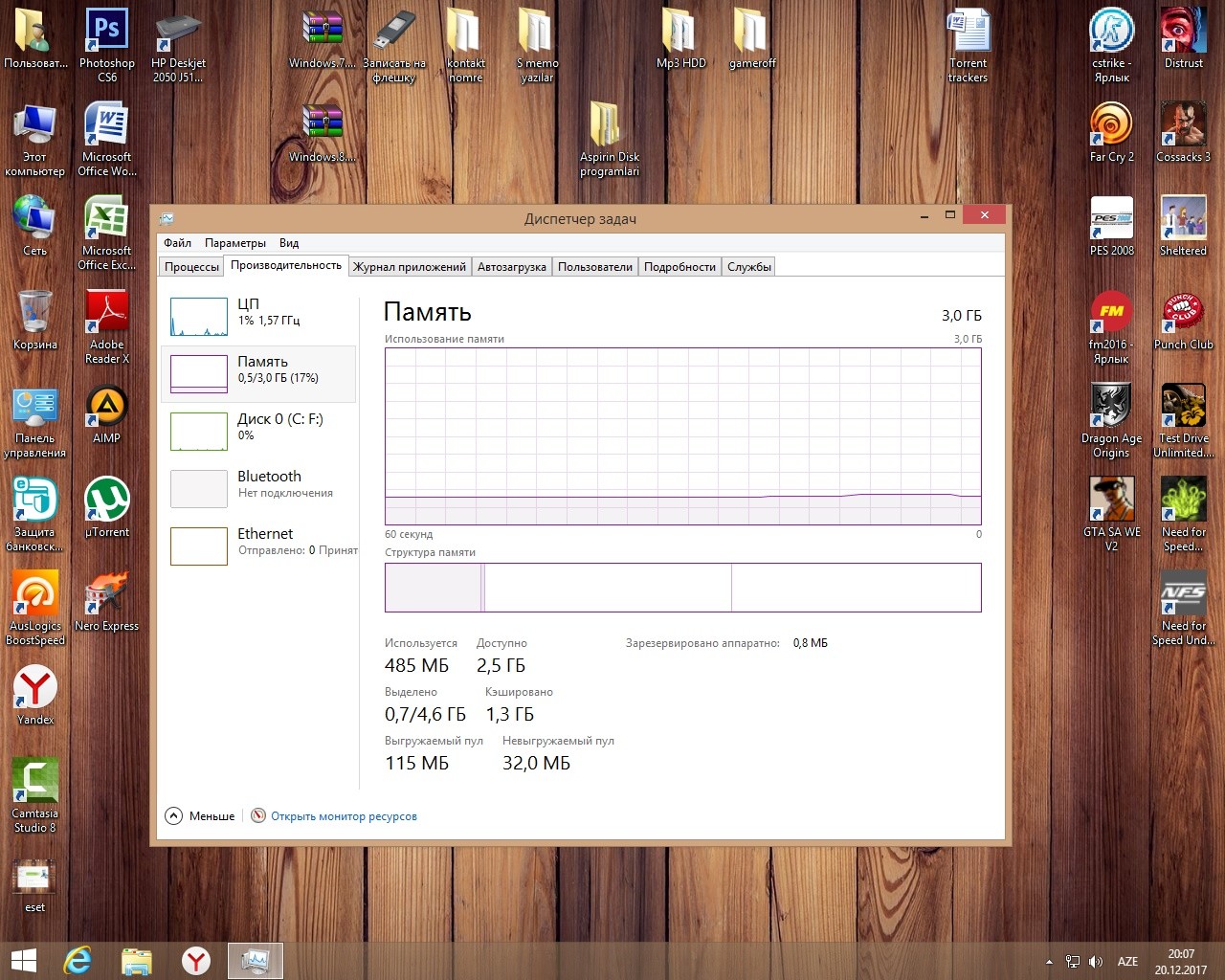
Task: Launch Adobe Reader X shortcut
Action: point(106,327)
